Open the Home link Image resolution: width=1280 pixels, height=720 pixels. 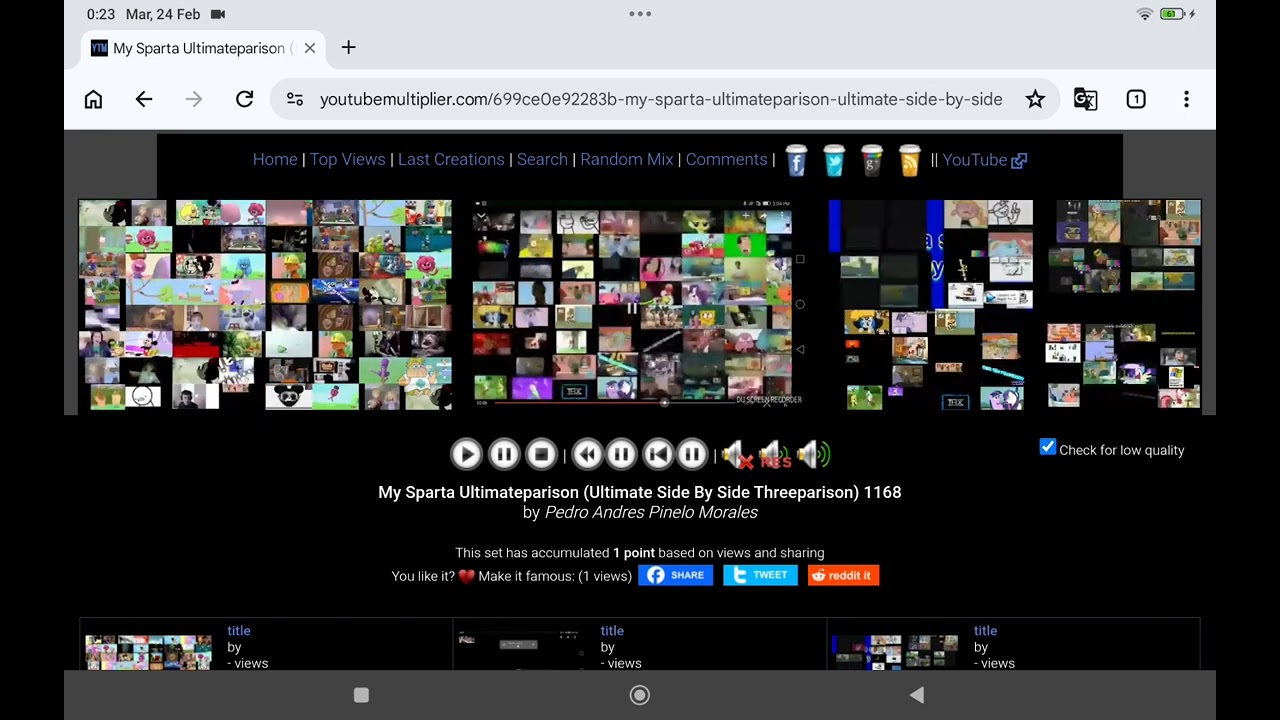click(275, 160)
